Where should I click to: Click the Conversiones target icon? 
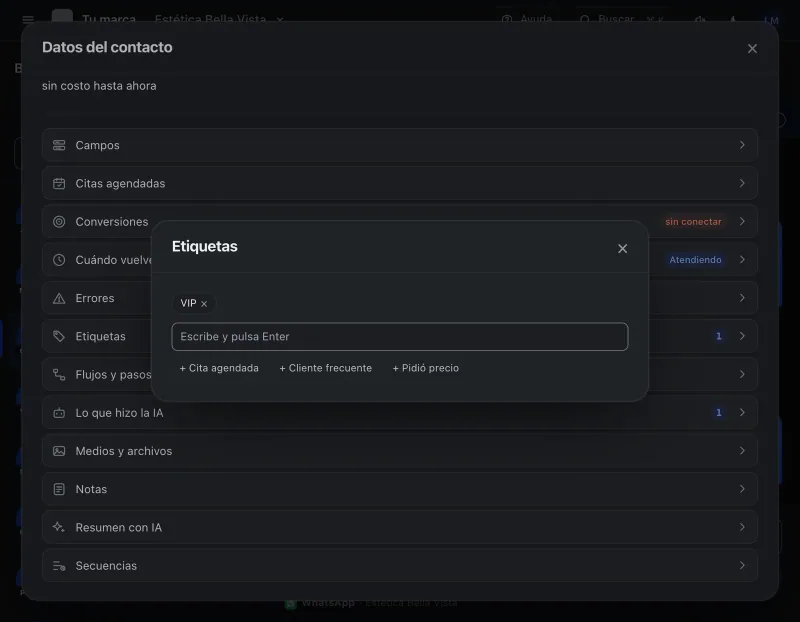tap(59, 222)
